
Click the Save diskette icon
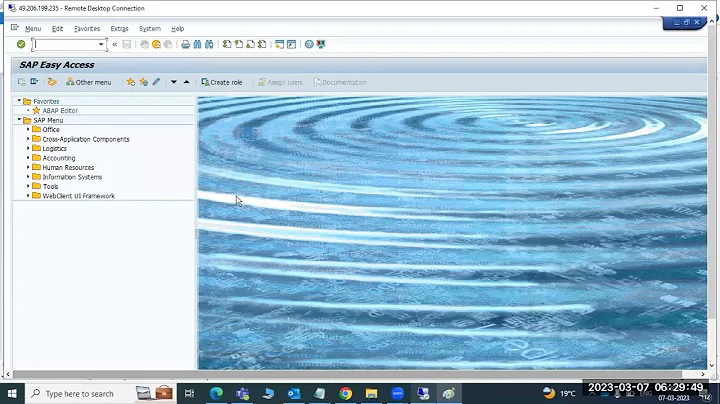127,44
